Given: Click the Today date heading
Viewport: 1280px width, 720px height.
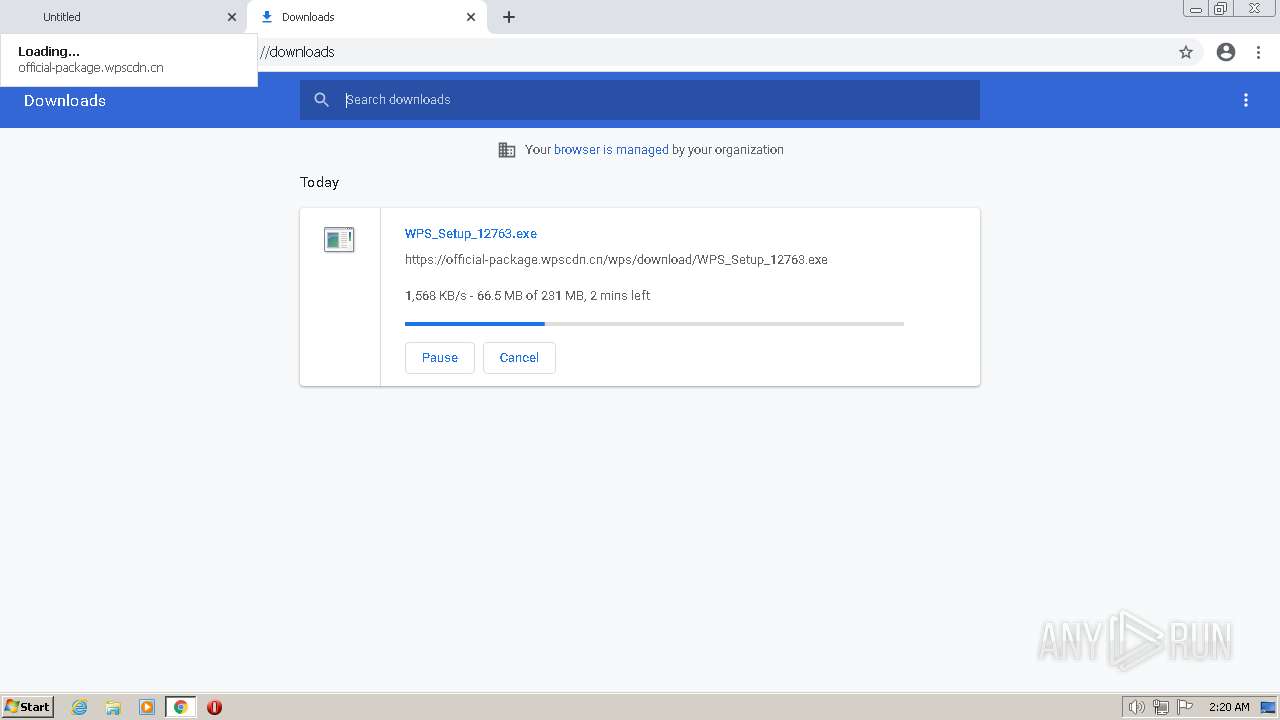Looking at the screenshot, I should pyautogui.click(x=320, y=182).
